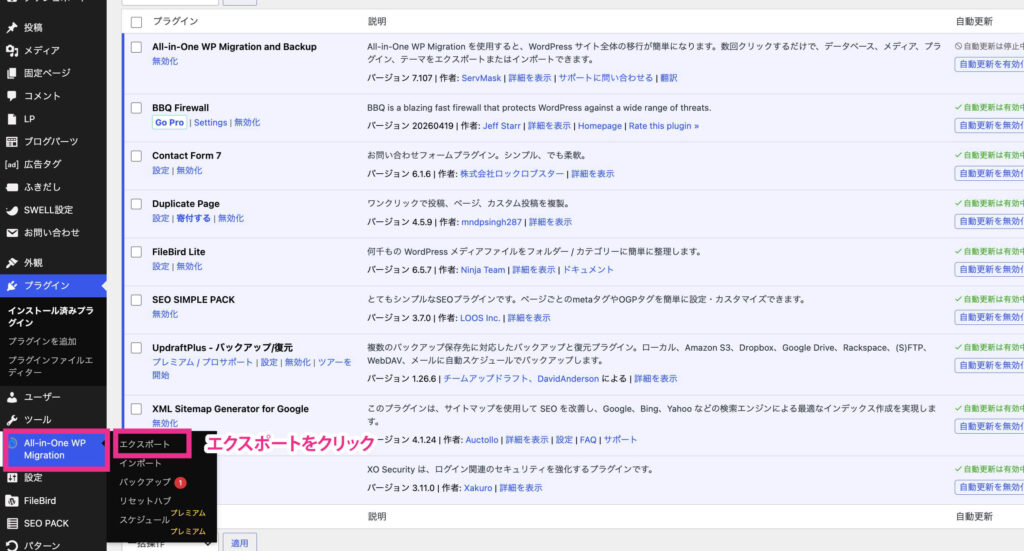Viewport: 1024px width, 551px height.
Task: Click the 広告タグ ad icon
Action: pyautogui.click(x=12, y=165)
